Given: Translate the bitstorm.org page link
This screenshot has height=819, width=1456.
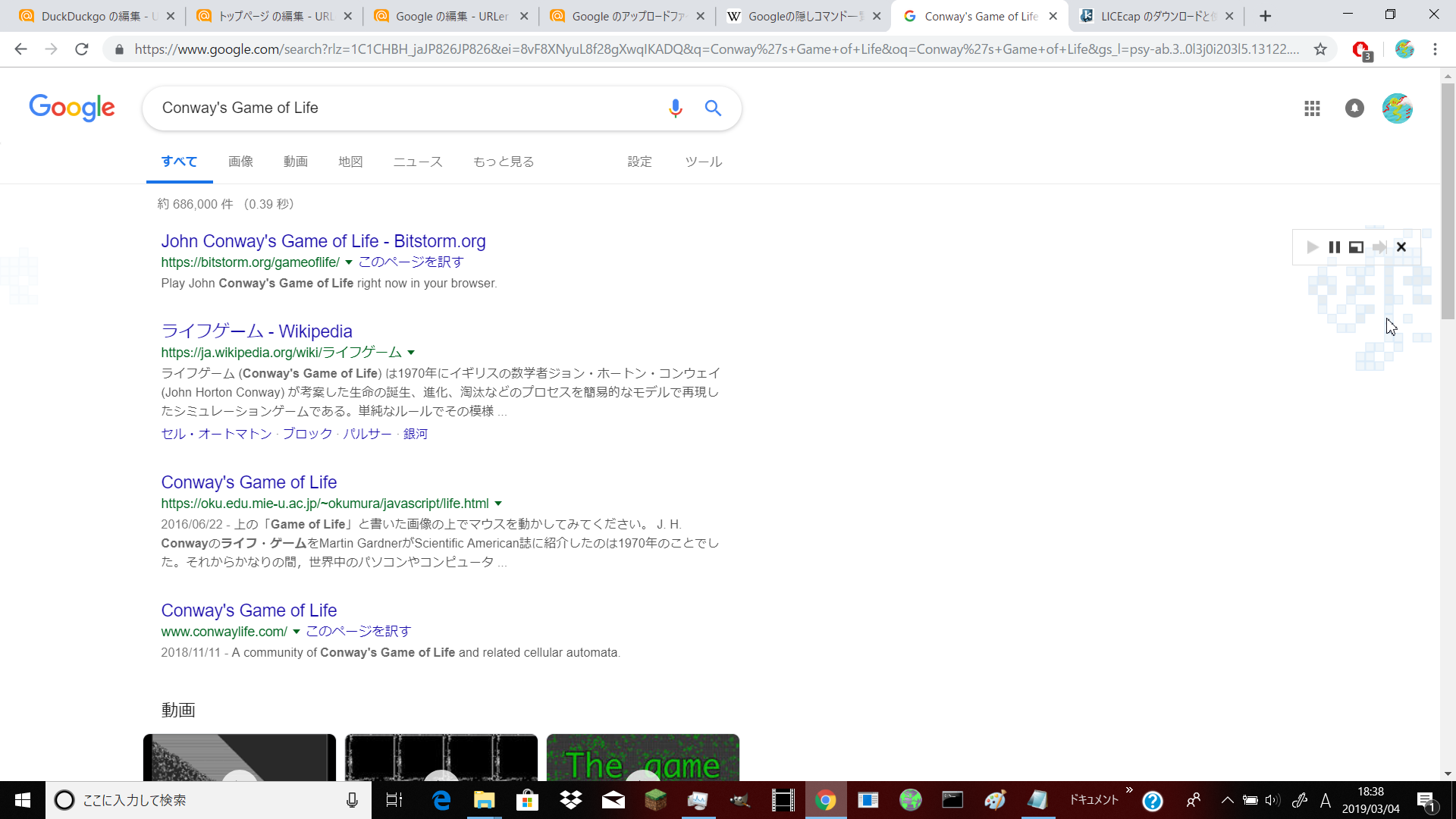Looking at the screenshot, I should click(411, 262).
